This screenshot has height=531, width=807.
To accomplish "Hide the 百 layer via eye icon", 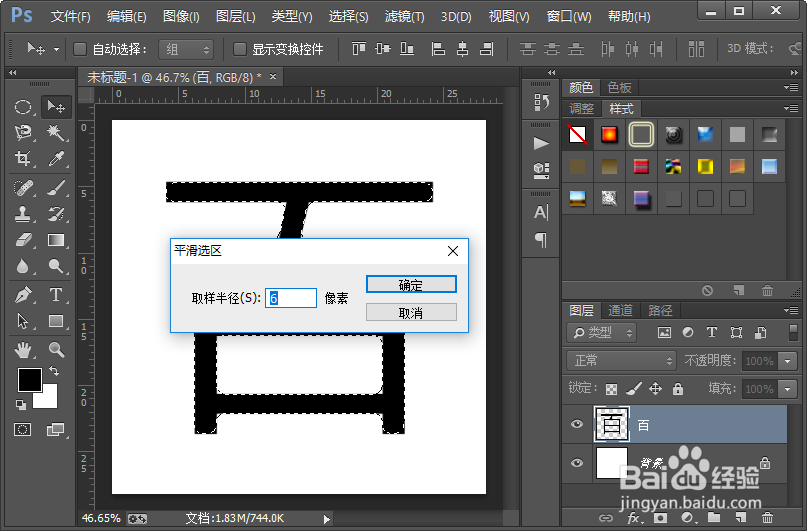I will pos(577,424).
